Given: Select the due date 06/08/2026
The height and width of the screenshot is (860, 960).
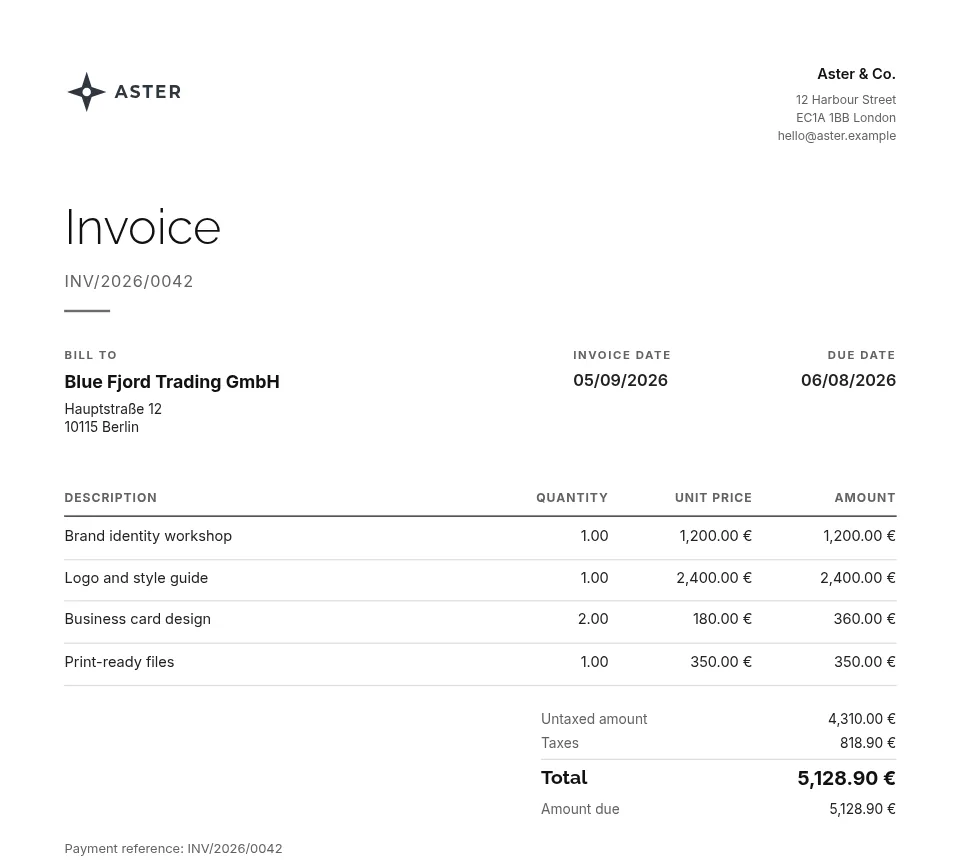Looking at the screenshot, I should pos(848,380).
